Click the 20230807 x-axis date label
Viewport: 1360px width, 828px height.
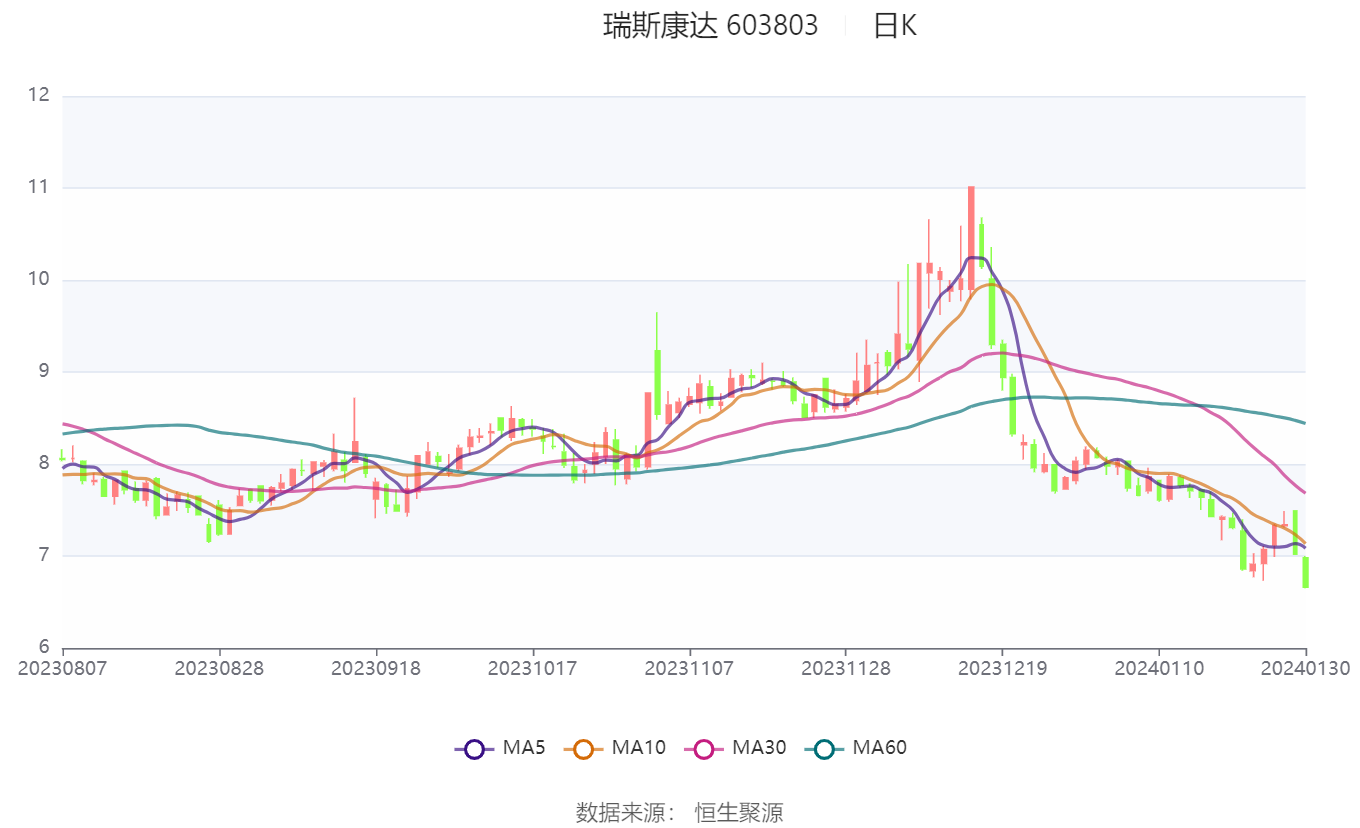[x=62, y=667]
